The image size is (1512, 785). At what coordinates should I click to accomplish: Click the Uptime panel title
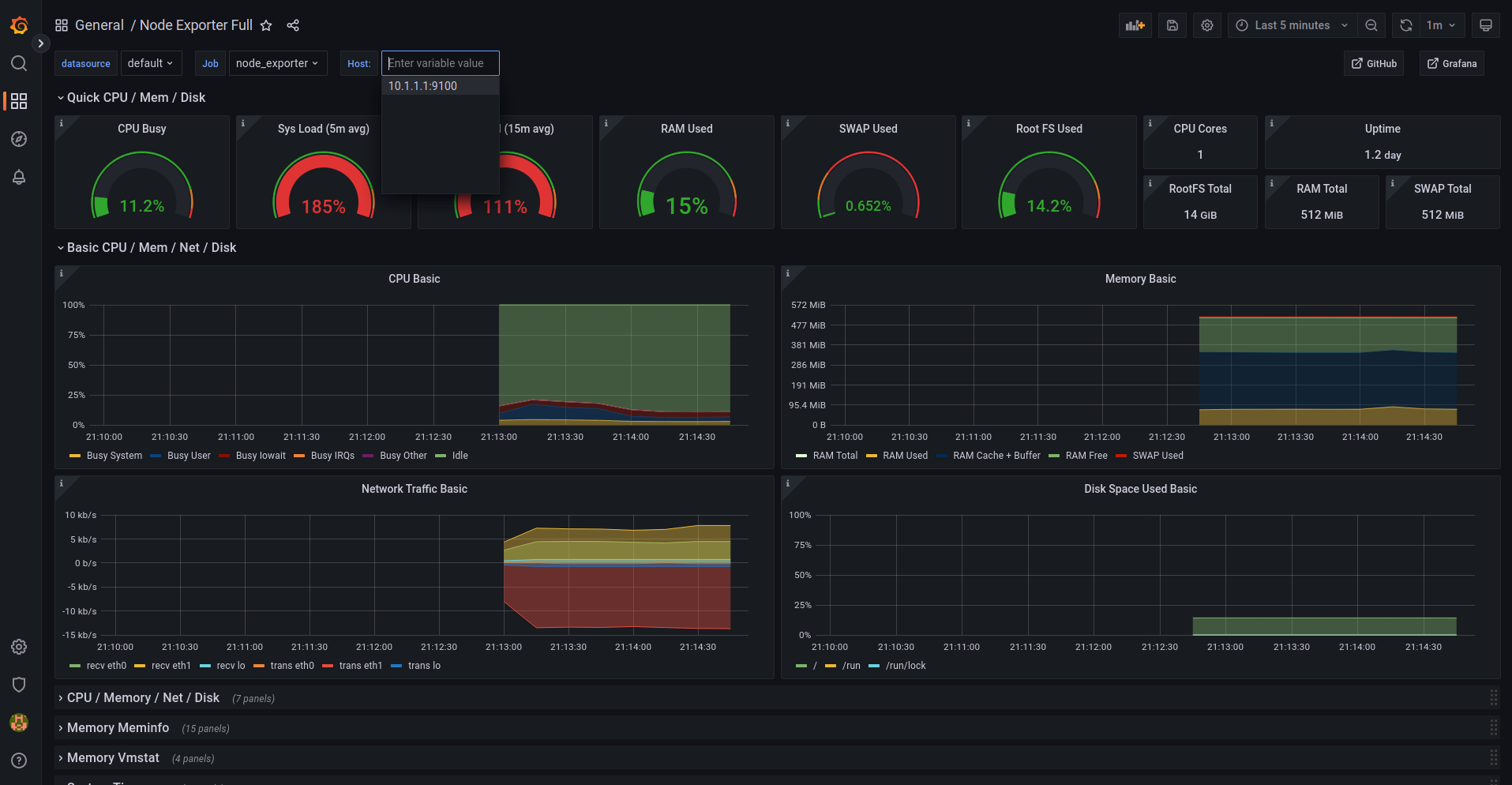pos(1383,129)
